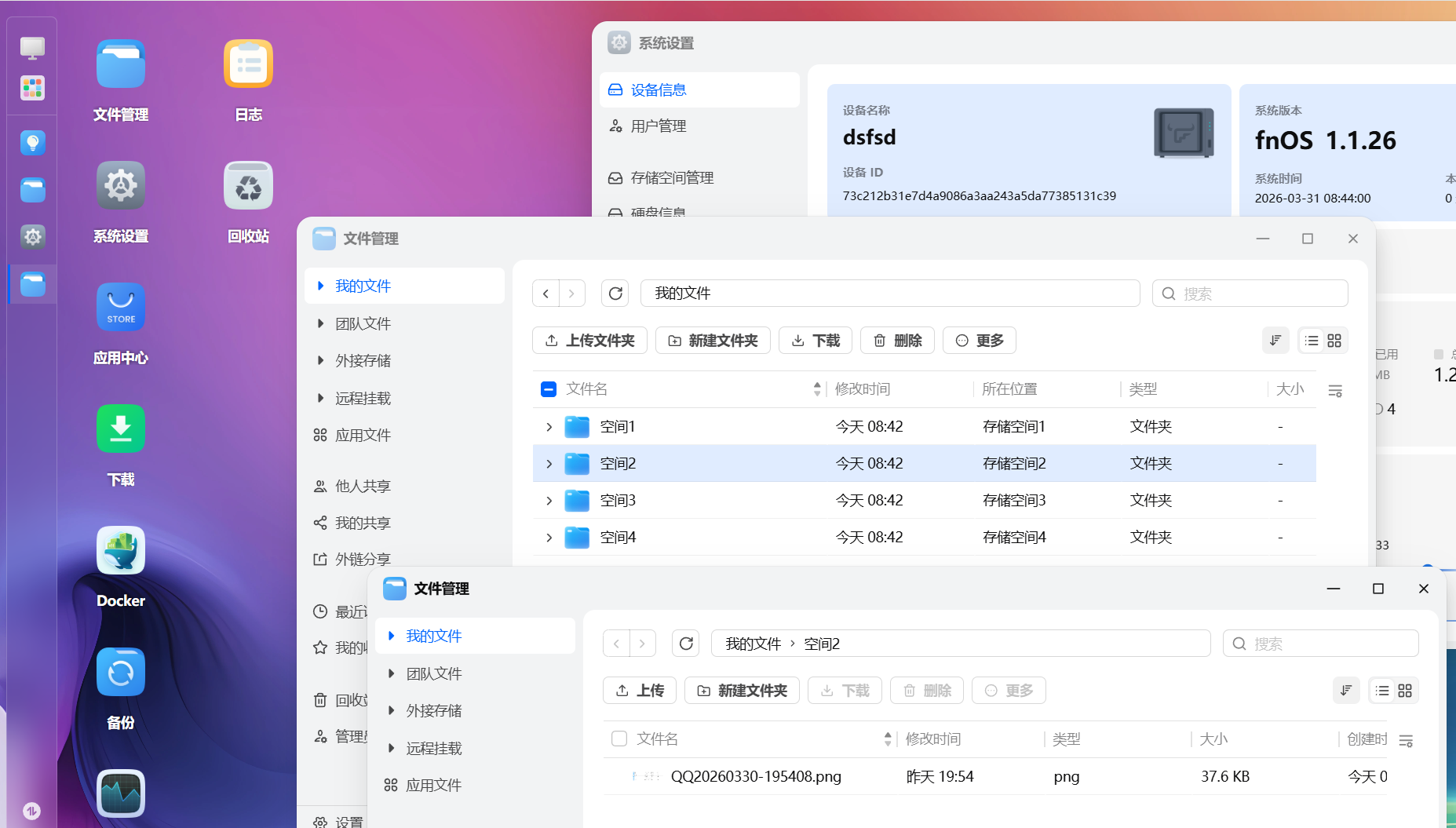Select the settings gear icon in the dock
Image resolution: width=1456 pixels, height=828 pixels.
[32, 236]
